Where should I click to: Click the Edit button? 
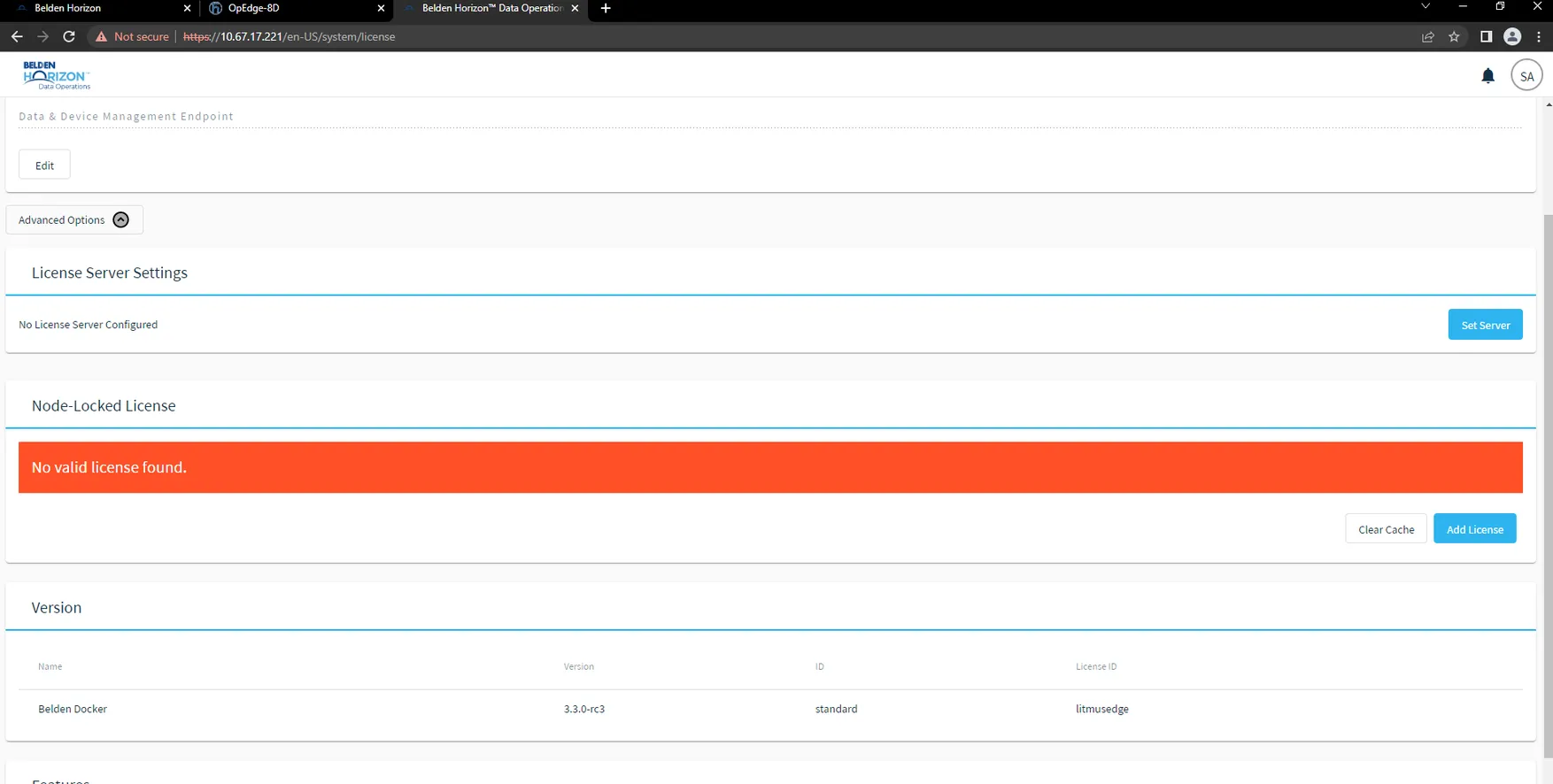44,165
